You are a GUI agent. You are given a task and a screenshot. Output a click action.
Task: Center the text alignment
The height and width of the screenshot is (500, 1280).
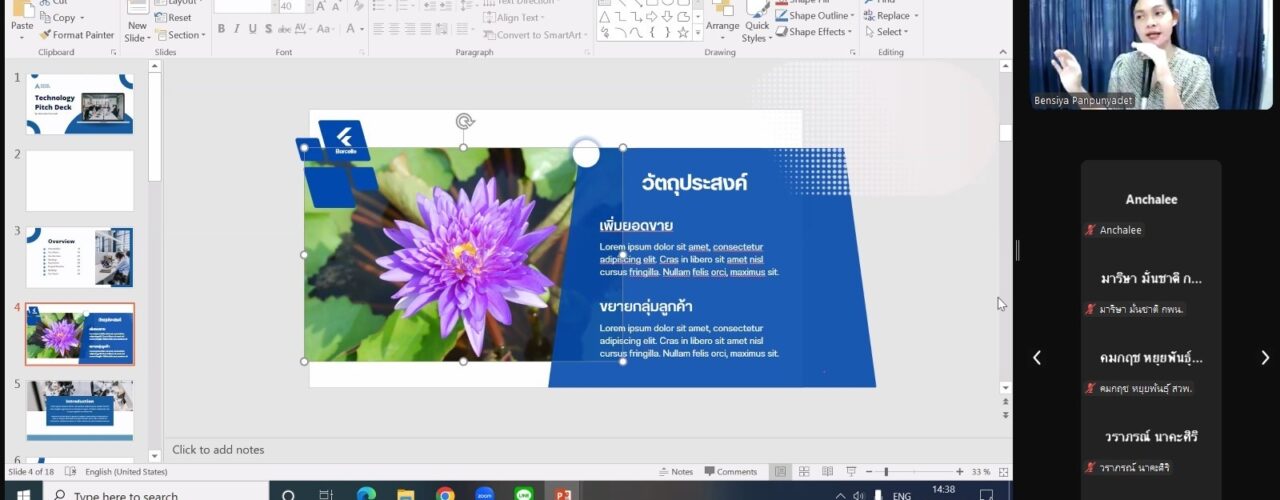click(394, 29)
